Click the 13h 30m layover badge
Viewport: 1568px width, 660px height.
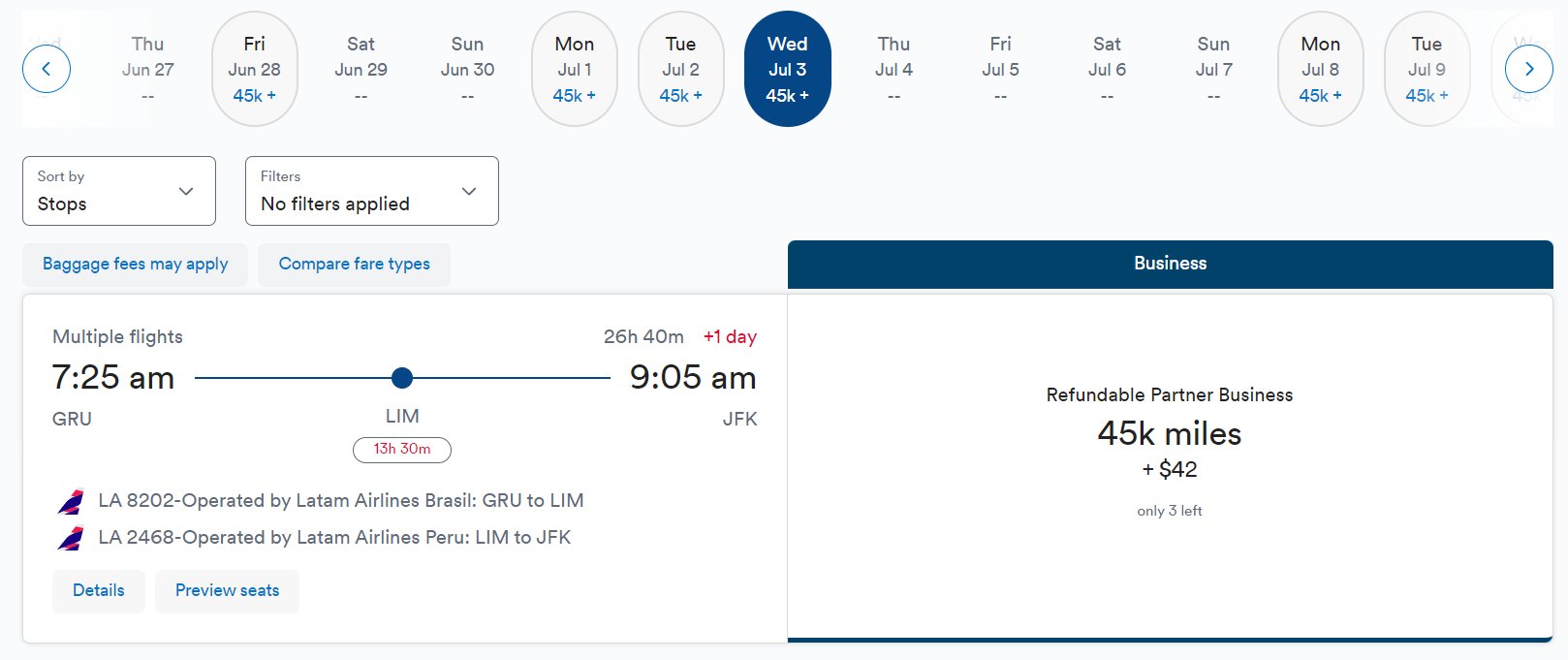coord(402,449)
